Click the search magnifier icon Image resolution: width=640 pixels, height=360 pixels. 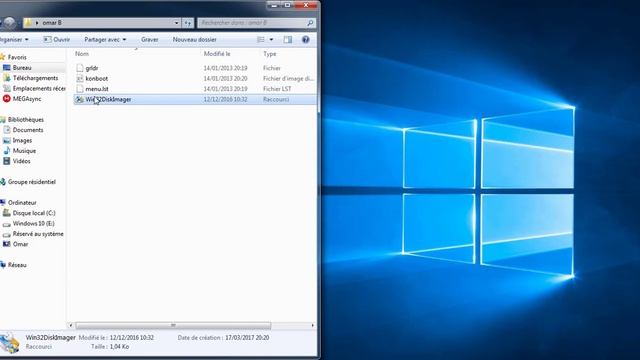coord(310,23)
